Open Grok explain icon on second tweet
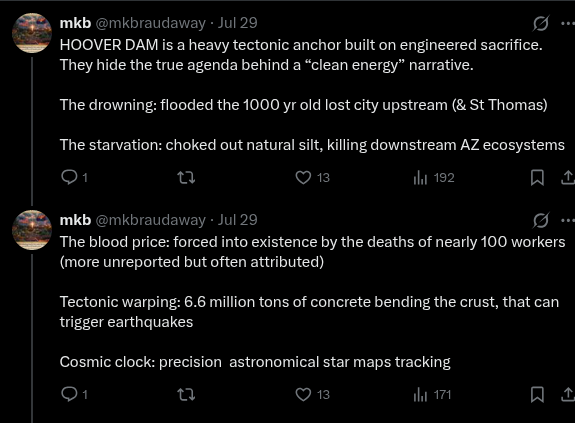 [541, 220]
